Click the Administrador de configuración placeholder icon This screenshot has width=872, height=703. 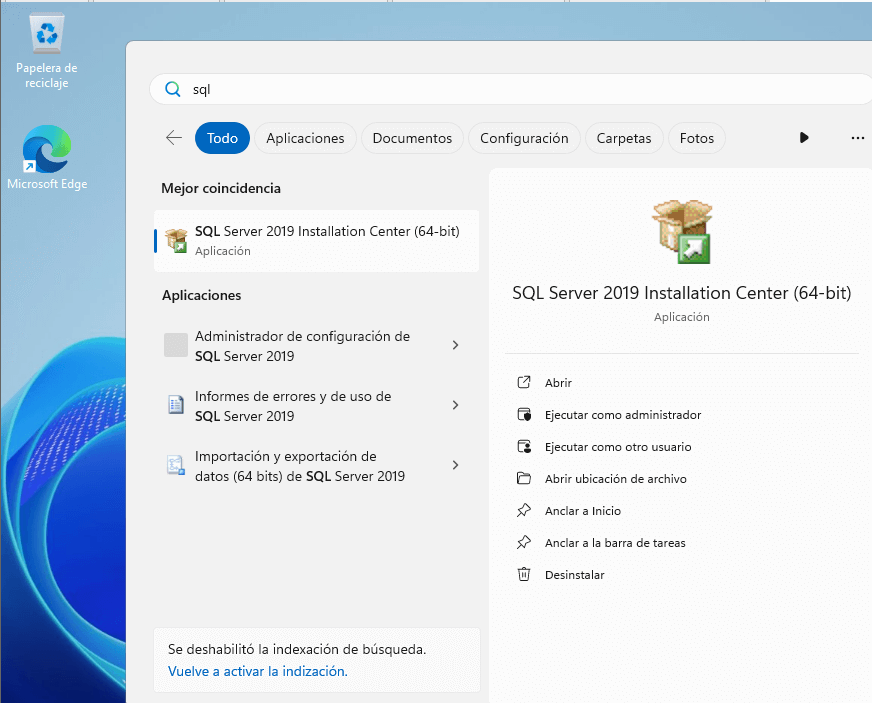click(x=176, y=345)
